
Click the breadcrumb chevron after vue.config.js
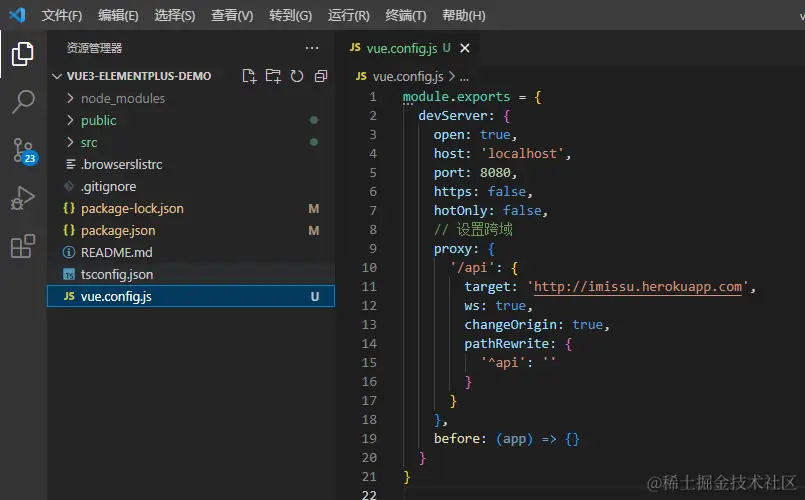452,76
